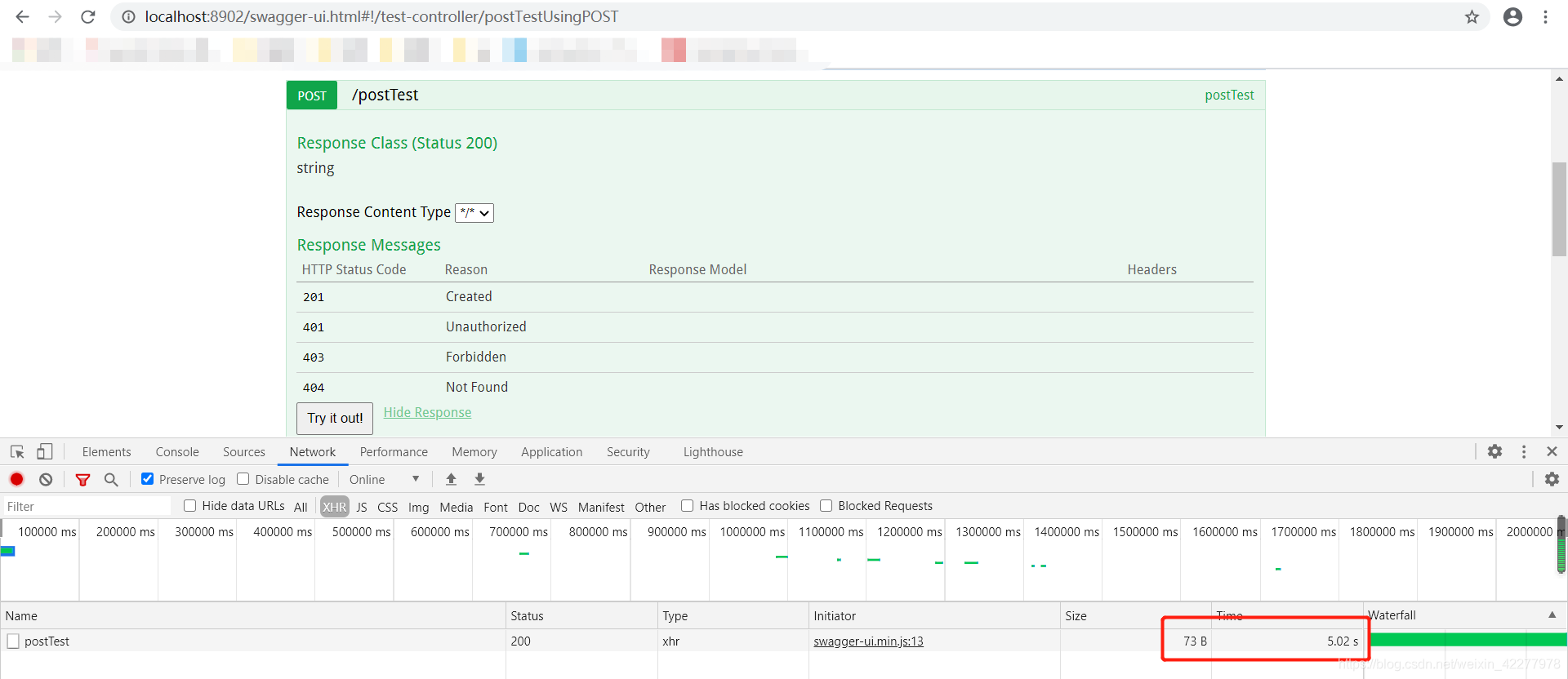
Task: Check Blocked Requests option
Action: 826,506
